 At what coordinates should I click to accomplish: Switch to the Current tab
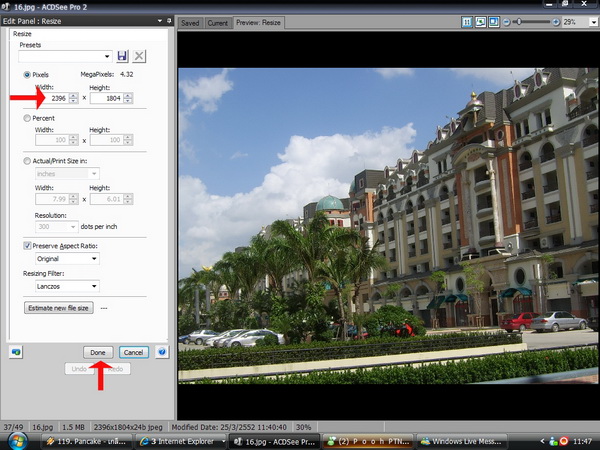pyautogui.click(x=217, y=22)
